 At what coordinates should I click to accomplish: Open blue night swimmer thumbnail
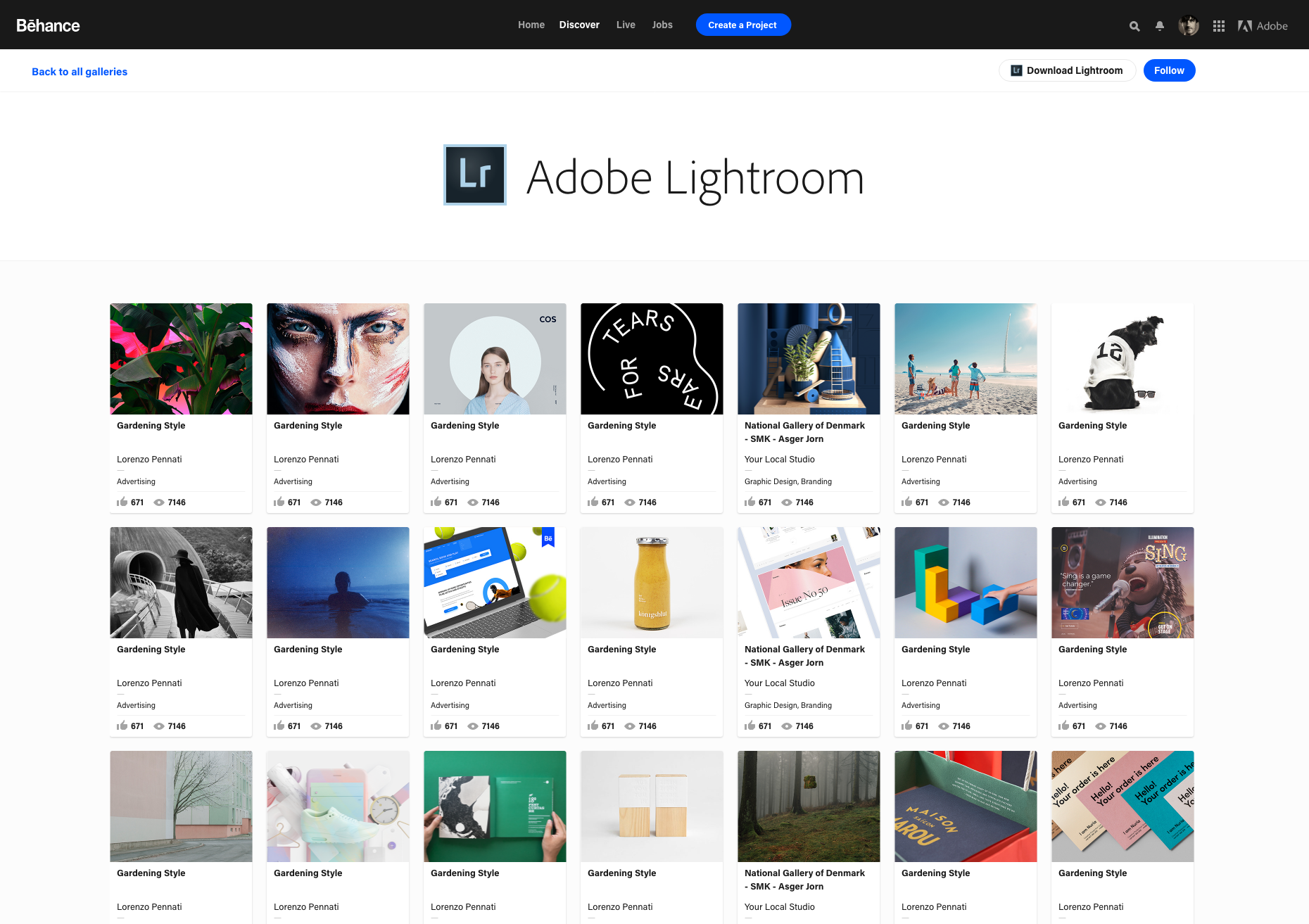coord(338,583)
